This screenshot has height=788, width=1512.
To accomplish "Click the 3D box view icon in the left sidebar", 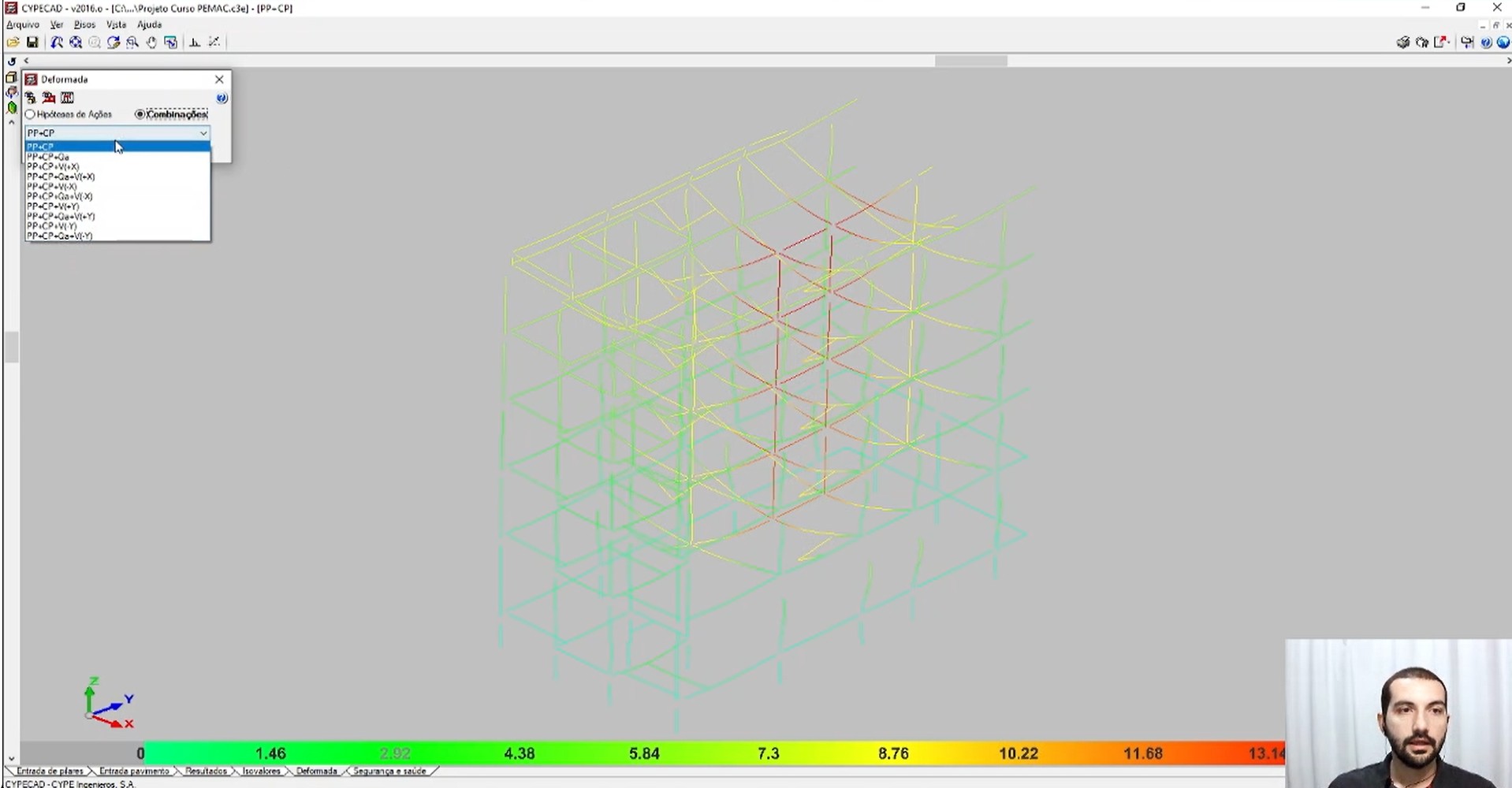I will tap(11, 78).
